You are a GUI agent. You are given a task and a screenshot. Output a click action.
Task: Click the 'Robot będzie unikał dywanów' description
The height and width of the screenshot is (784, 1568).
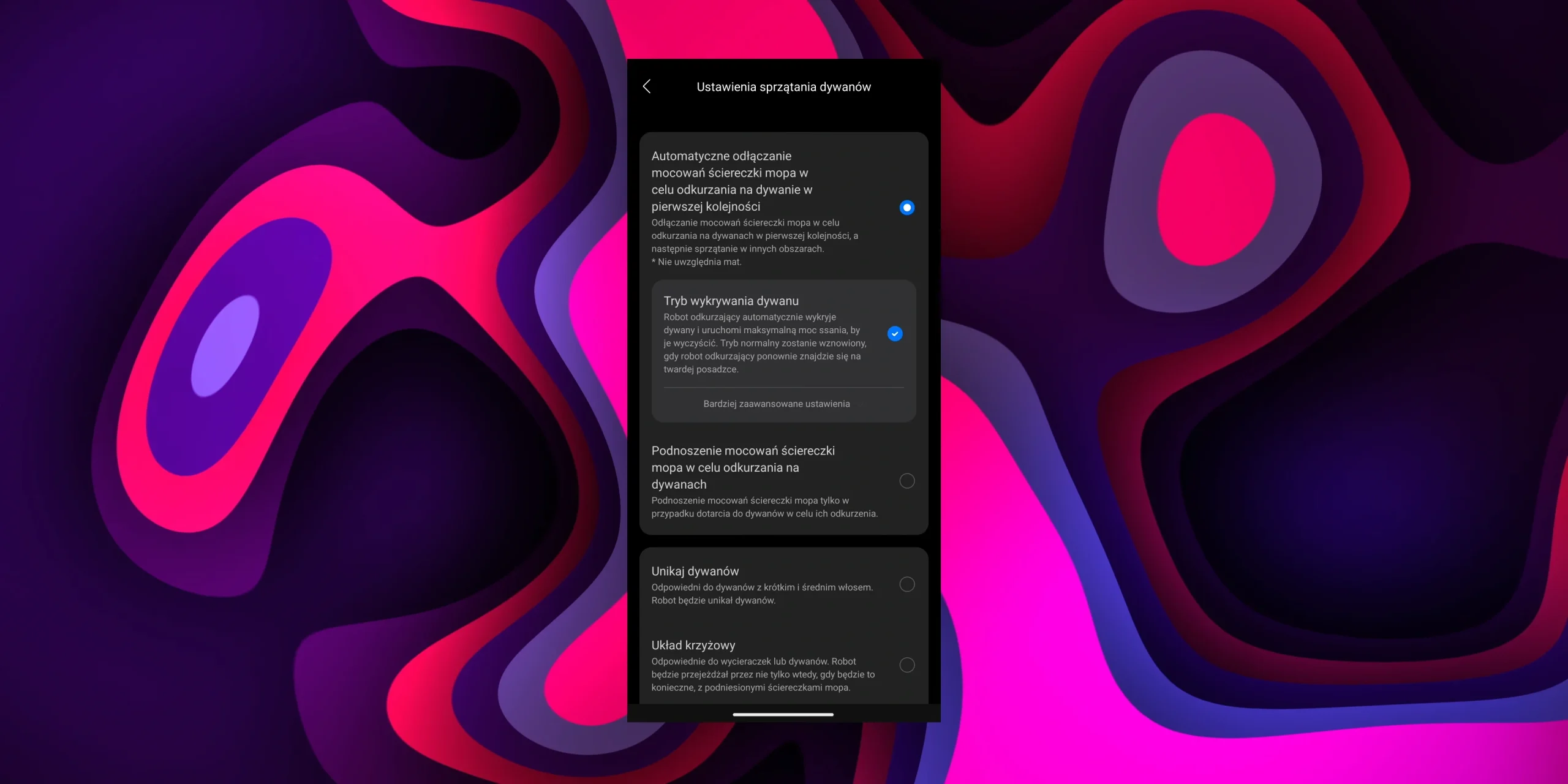click(713, 600)
